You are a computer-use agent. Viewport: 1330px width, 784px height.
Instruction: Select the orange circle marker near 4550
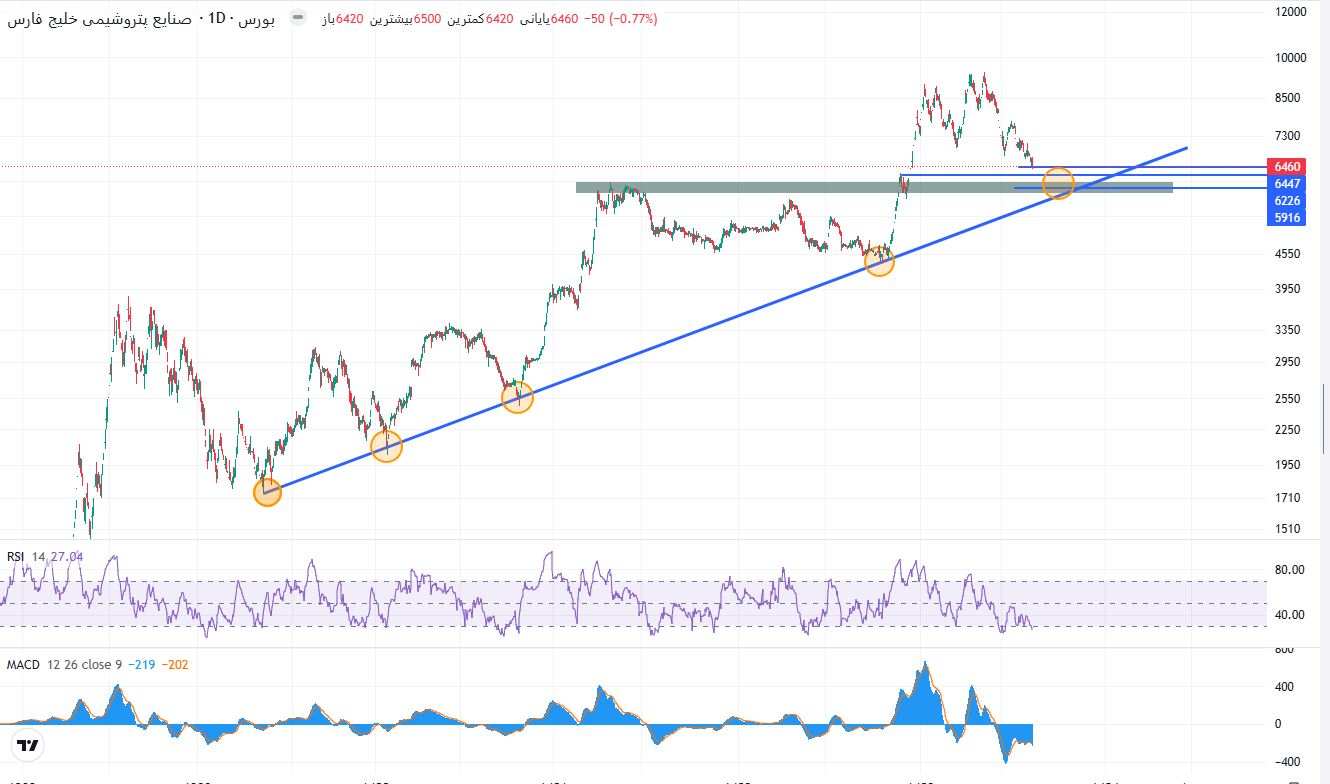pyautogui.click(x=879, y=262)
